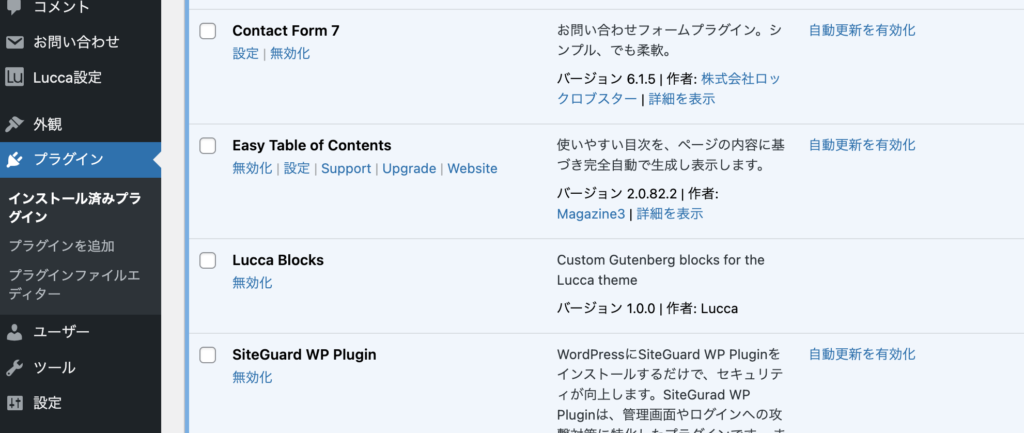Click the お問い合わせ mail icon in sidebar
This screenshot has width=1024, height=433.
pos(15,42)
